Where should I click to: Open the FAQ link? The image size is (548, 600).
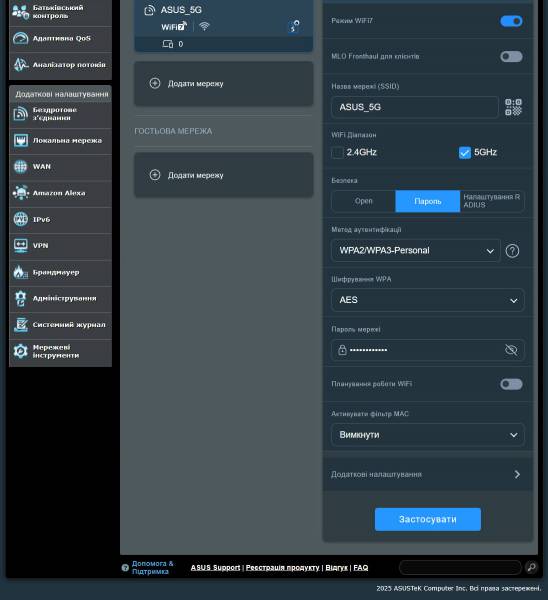[x=360, y=567]
